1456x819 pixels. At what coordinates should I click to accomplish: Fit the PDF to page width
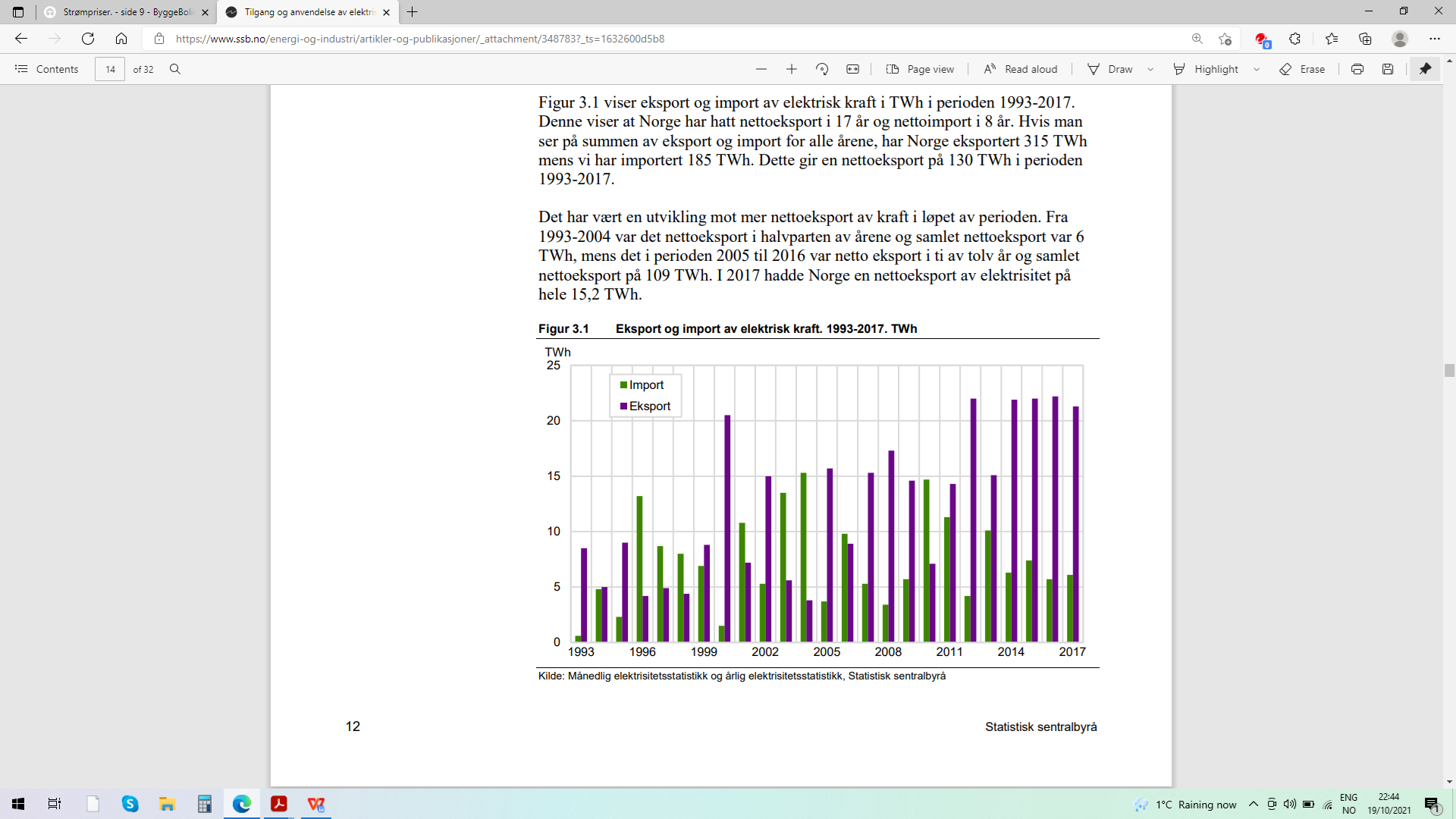click(x=852, y=69)
